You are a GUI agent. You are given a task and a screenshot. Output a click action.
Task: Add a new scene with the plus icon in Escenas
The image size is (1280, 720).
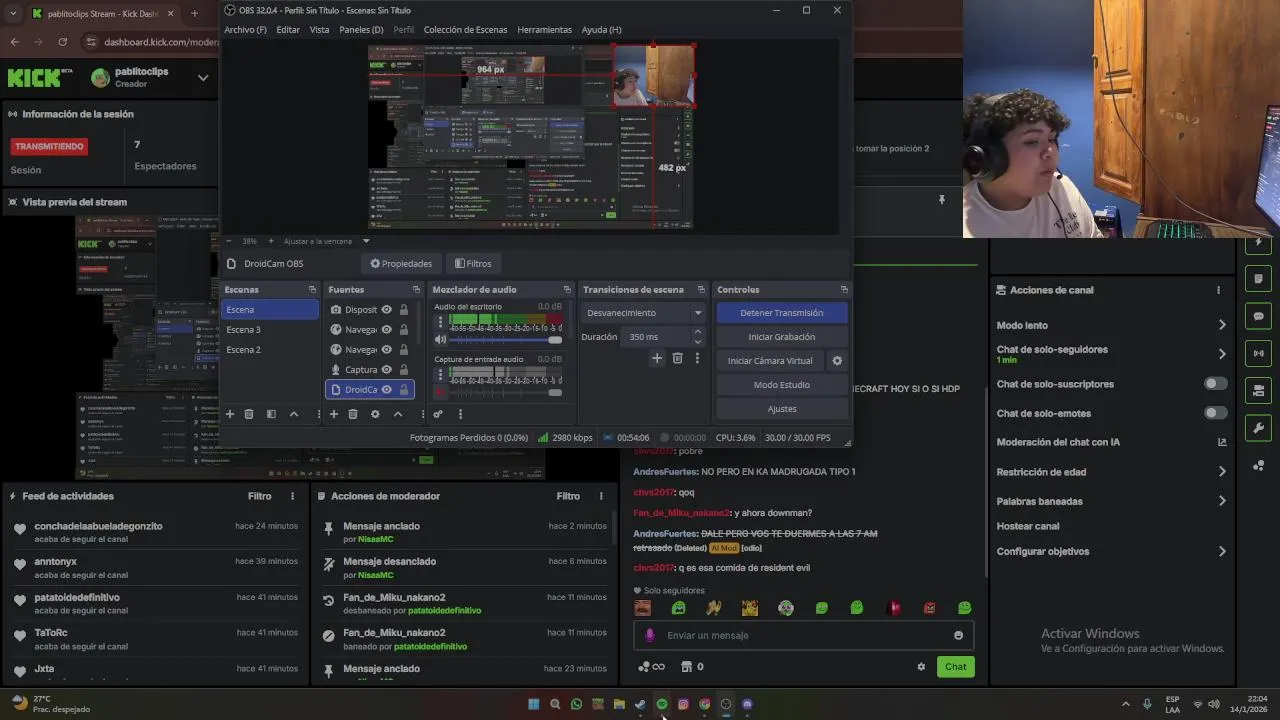tap(229, 414)
